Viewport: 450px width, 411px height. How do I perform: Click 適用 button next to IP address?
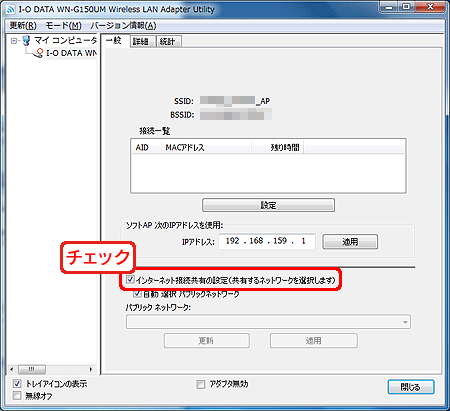tap(350, 242)
